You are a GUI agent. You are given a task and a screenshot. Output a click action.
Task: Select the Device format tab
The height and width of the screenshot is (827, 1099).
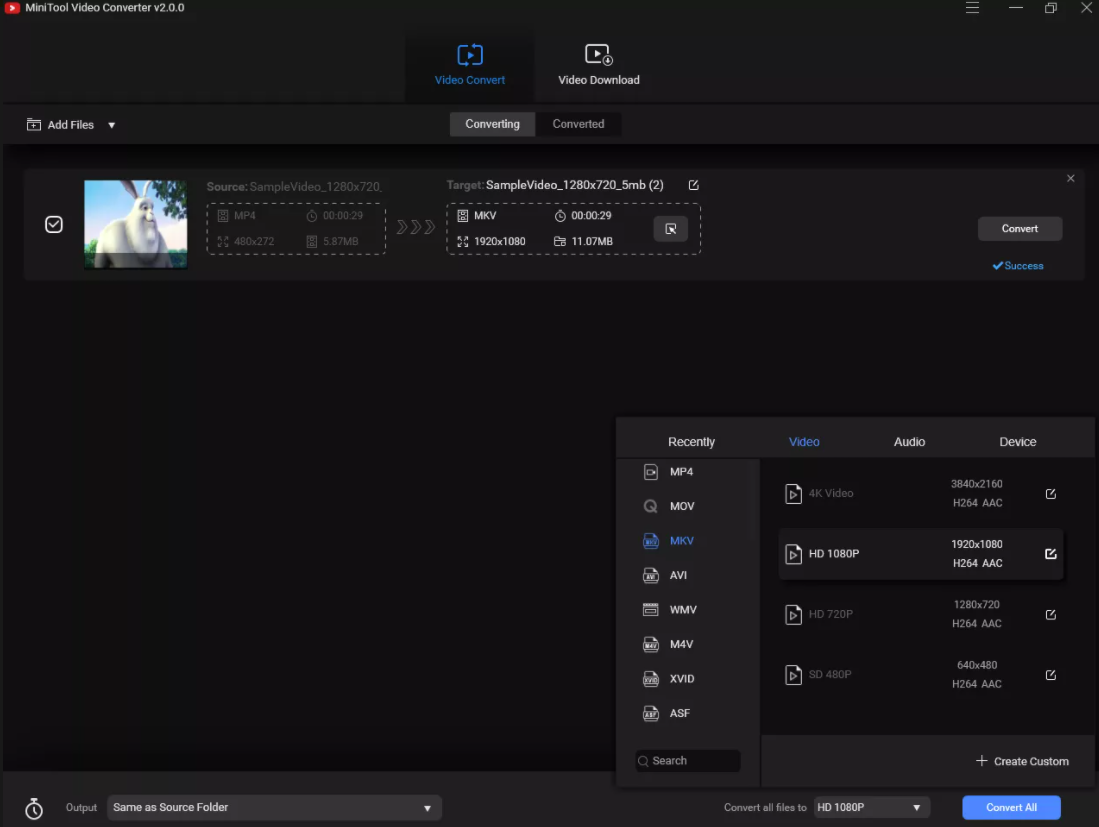(x=1017, y=442)
